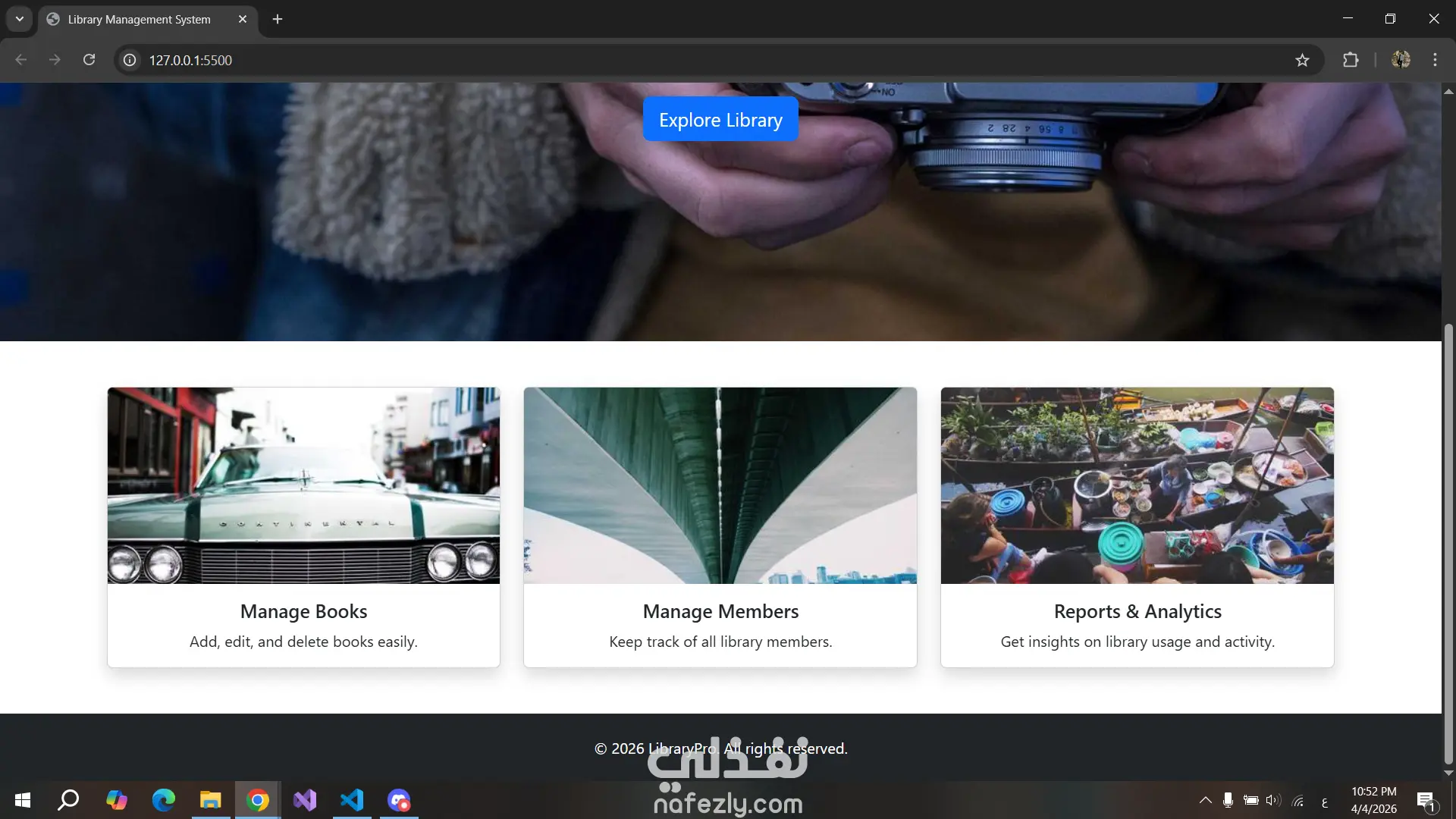Expand the tab search dropdown arrow
This screenshot has height=819, width=1456.
click(x=20, y=19)
